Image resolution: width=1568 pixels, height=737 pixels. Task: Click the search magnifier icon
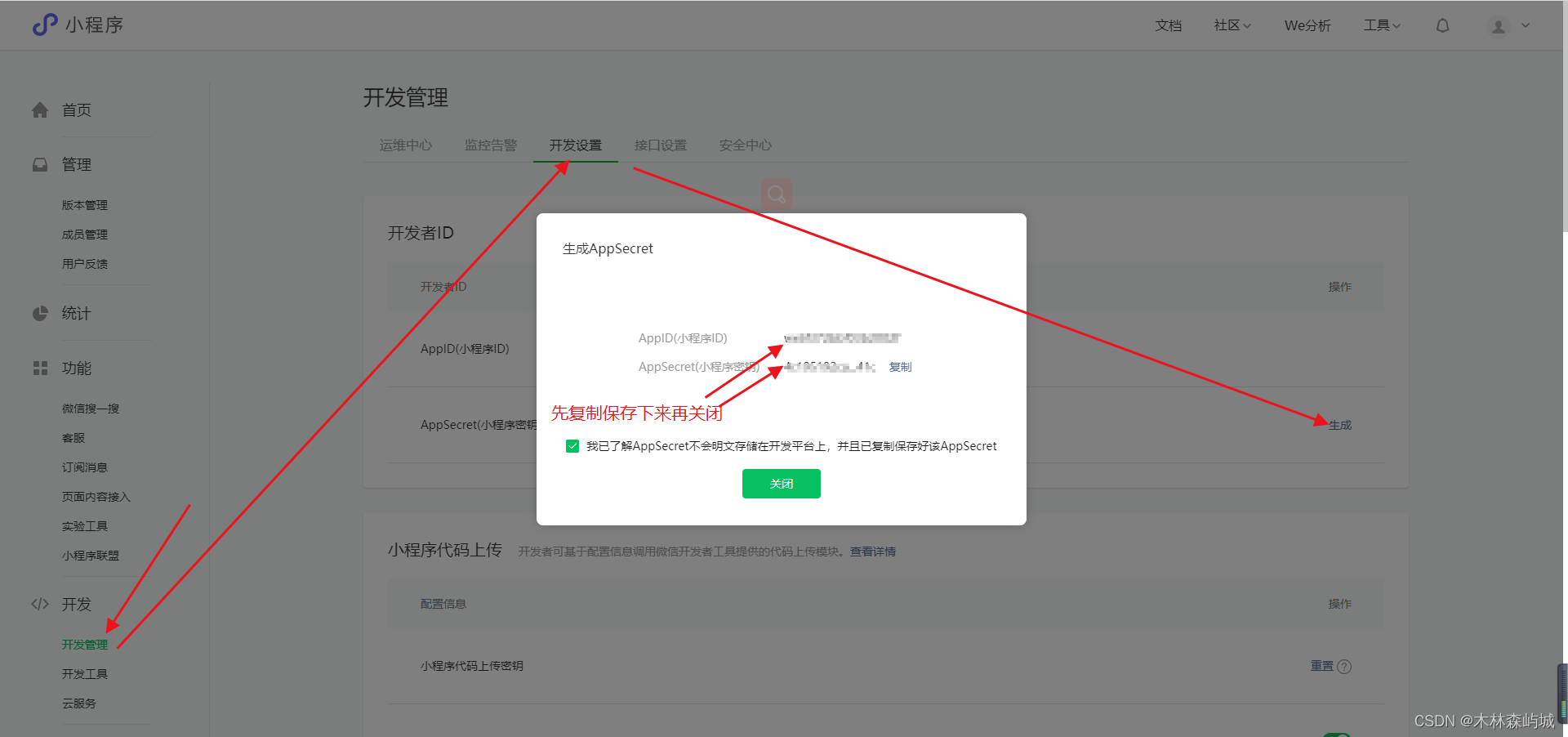pyautogui.click(x=776, y=194)
